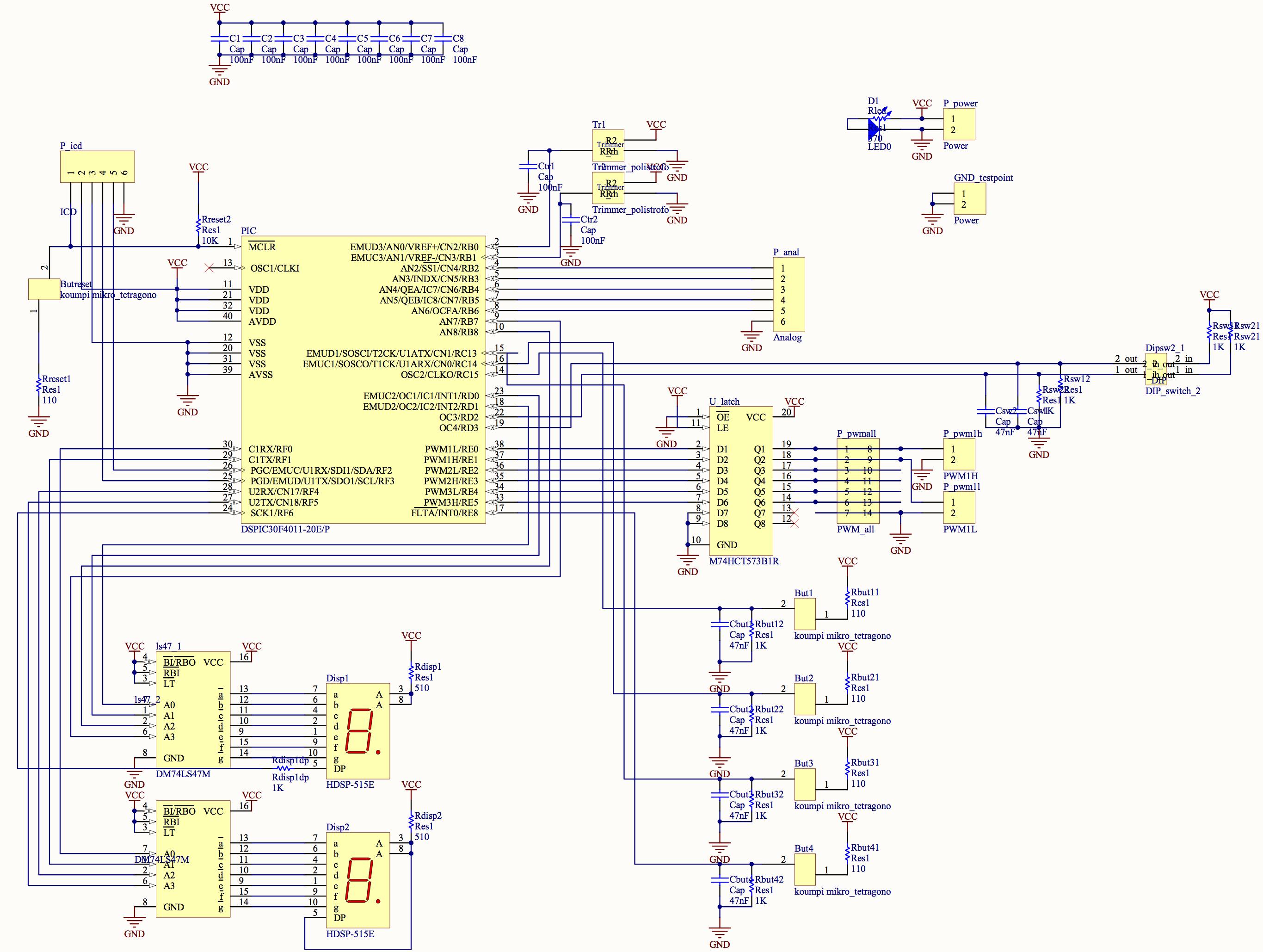Screen dimensions: 1263x952
Task: Select the But1 pushbutton component
Action: [x=805, y=614]
